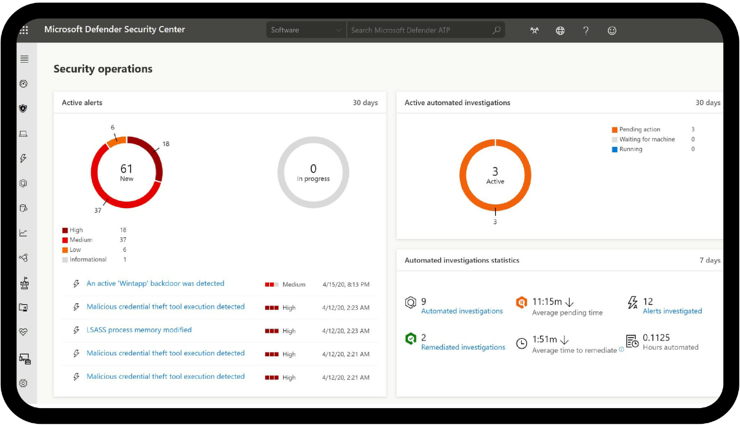Screen dimensions: 740x425
Task: Open the reports chart icon in sidebar
Action: (x=24, y=233)
